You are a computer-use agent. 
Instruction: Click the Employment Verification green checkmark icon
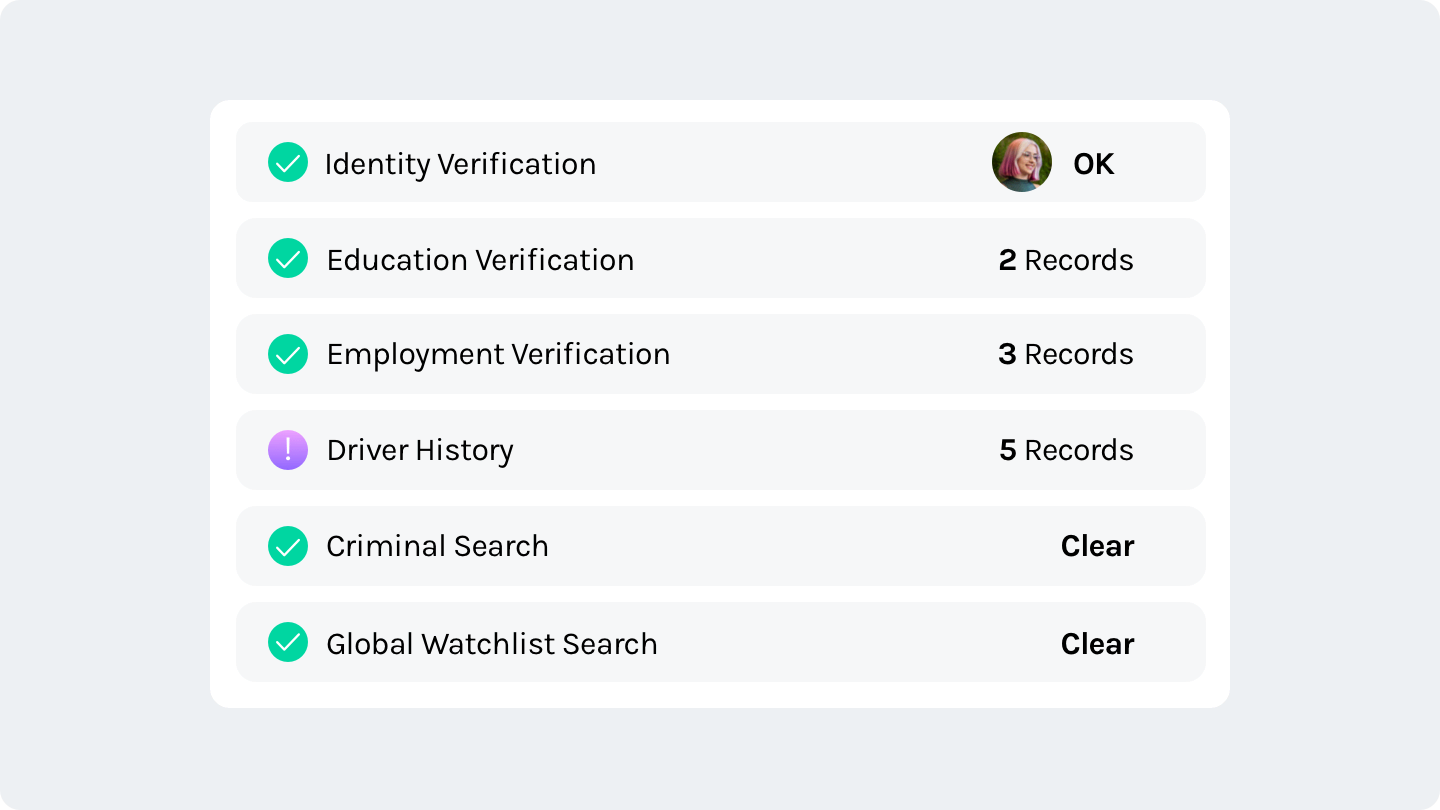[x=288, y=354]
